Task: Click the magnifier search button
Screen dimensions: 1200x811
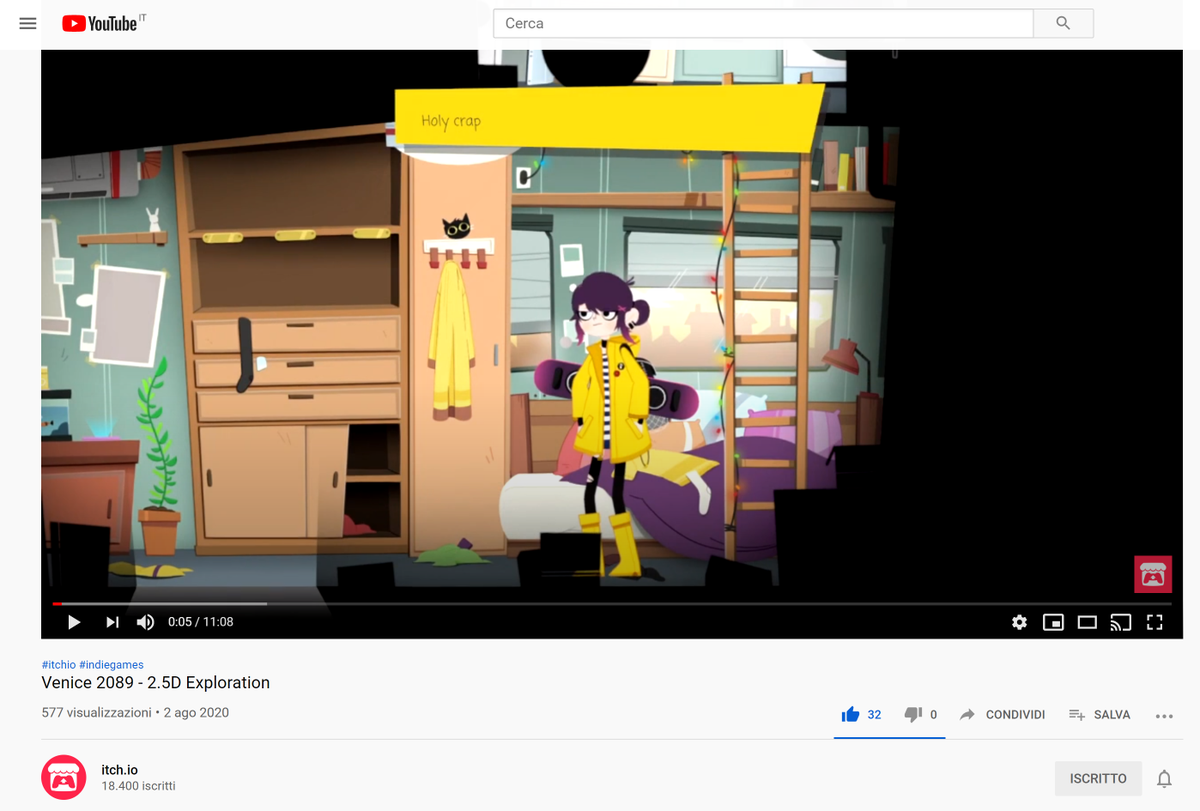Action: [1063, 23]
